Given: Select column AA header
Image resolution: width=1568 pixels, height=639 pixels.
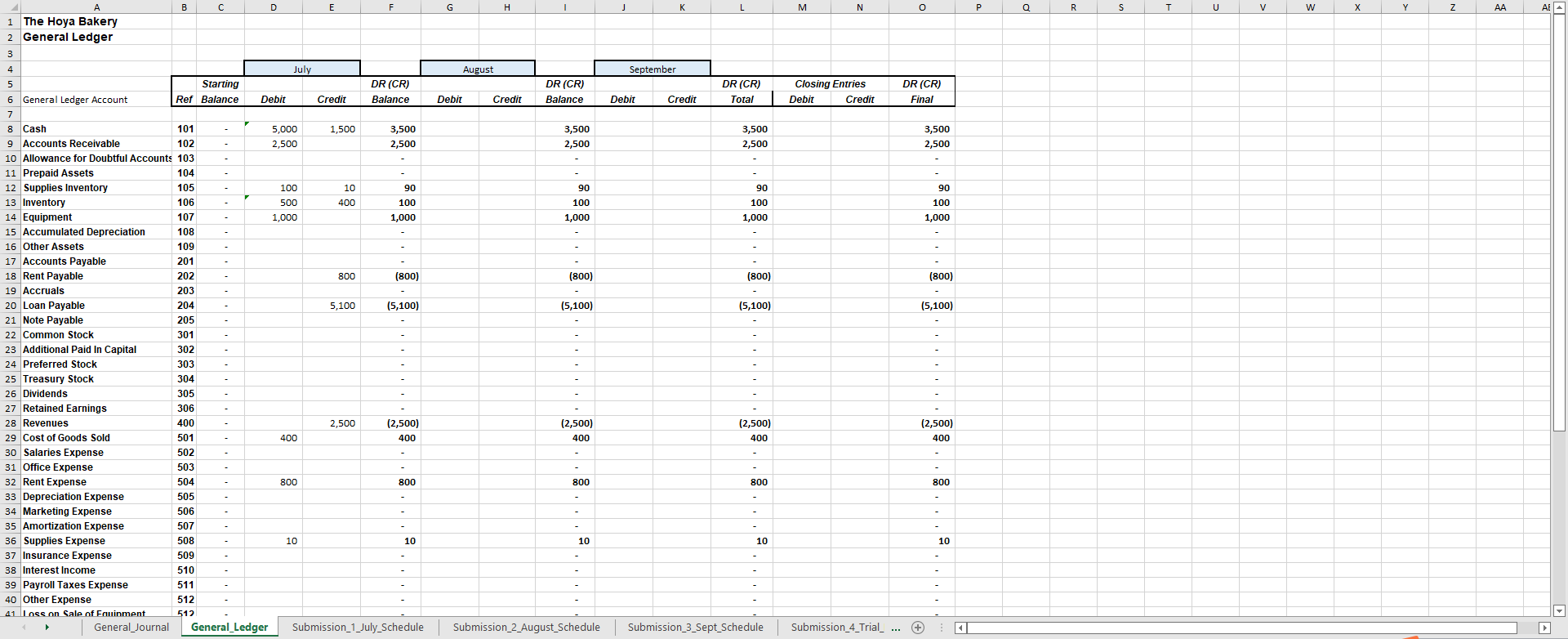Looking at the screenshot, I should (1500, 7).
